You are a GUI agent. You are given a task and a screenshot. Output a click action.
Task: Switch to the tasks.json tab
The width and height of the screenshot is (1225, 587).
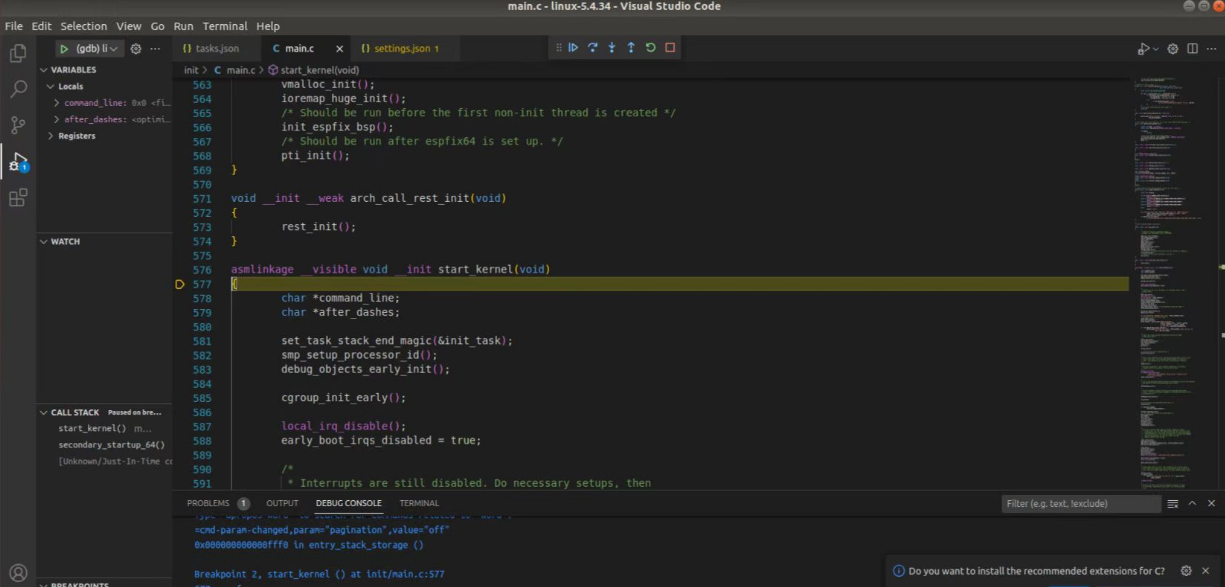click(217, 48)
